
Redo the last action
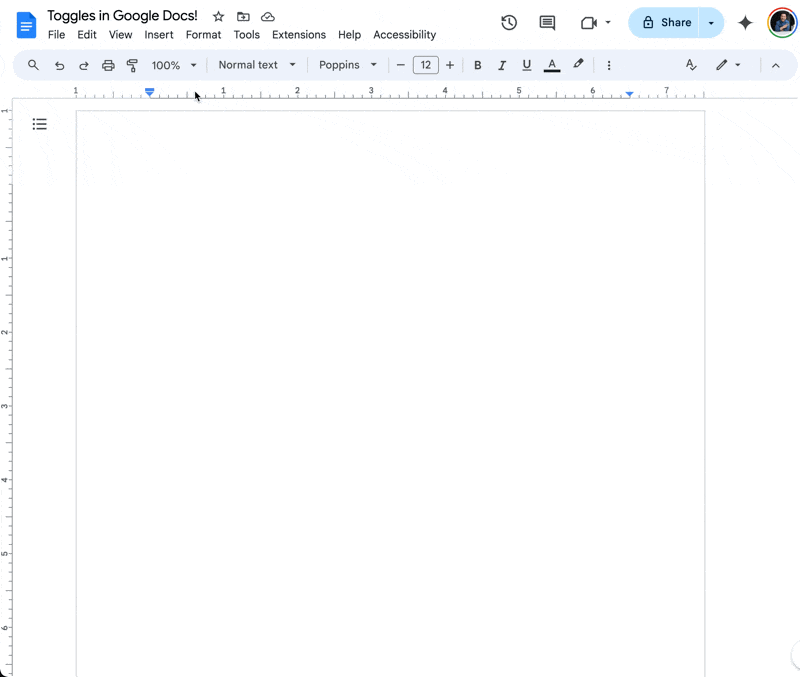(84, 65)
